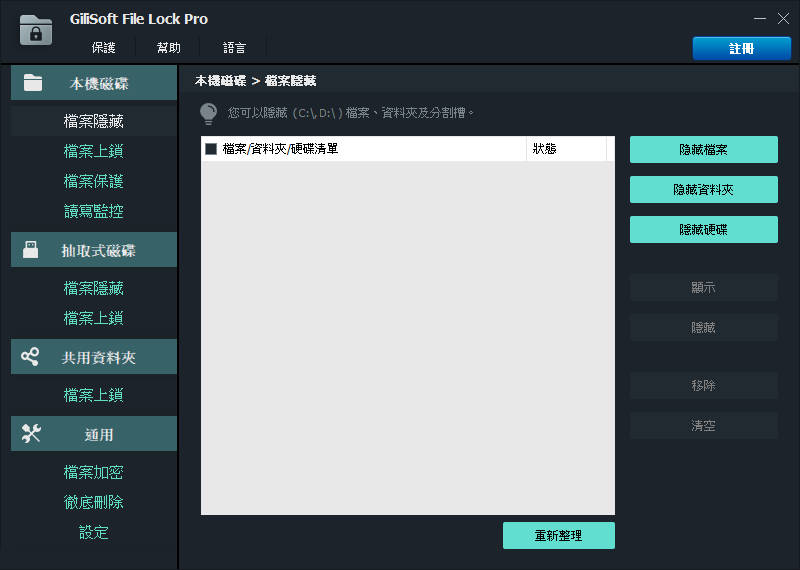
Task: Open the 幫助 menu
Action: coord(169,48)
